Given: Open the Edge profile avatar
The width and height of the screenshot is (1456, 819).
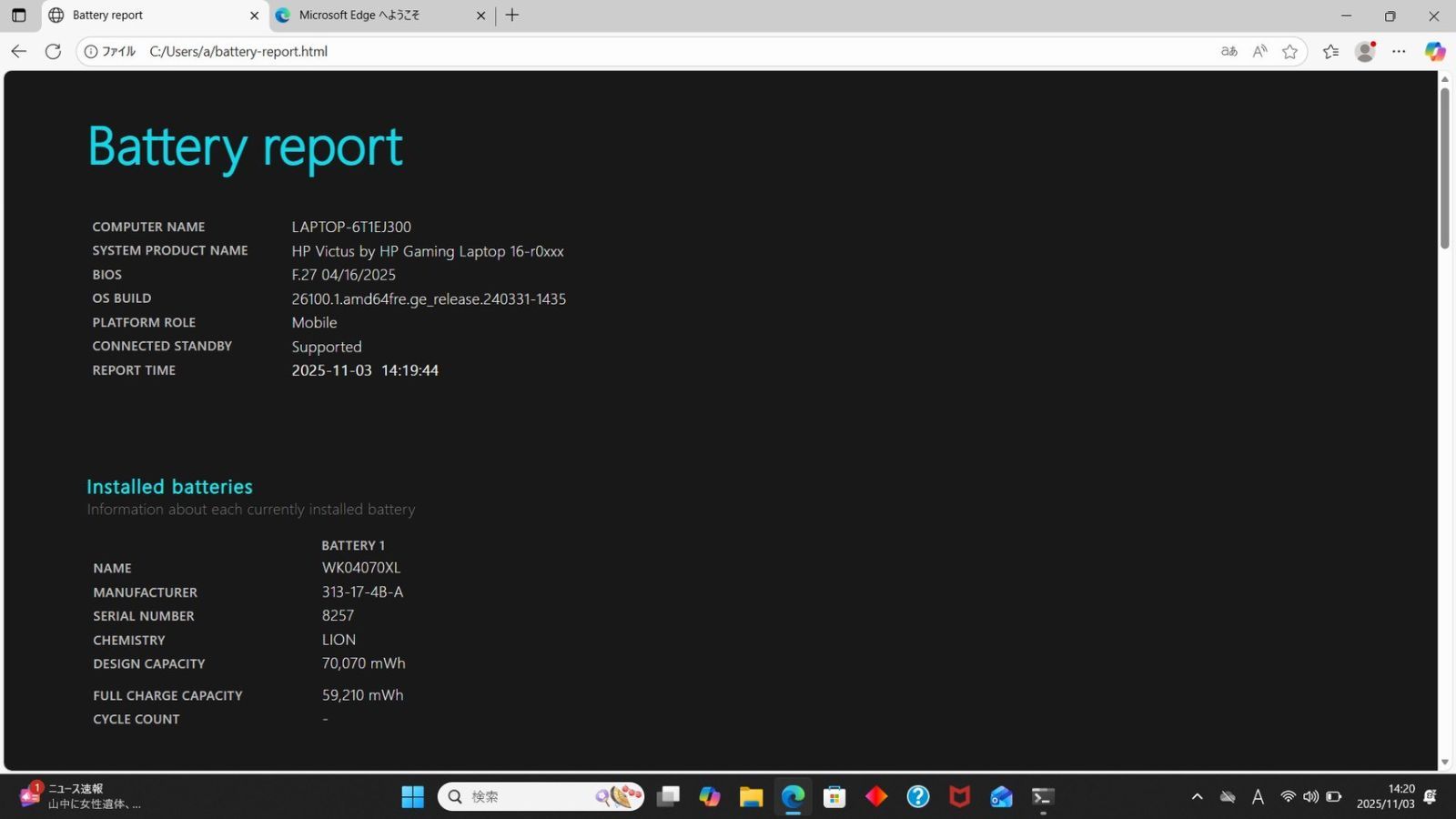Looking at the screenshot, I should [1364, 52].
